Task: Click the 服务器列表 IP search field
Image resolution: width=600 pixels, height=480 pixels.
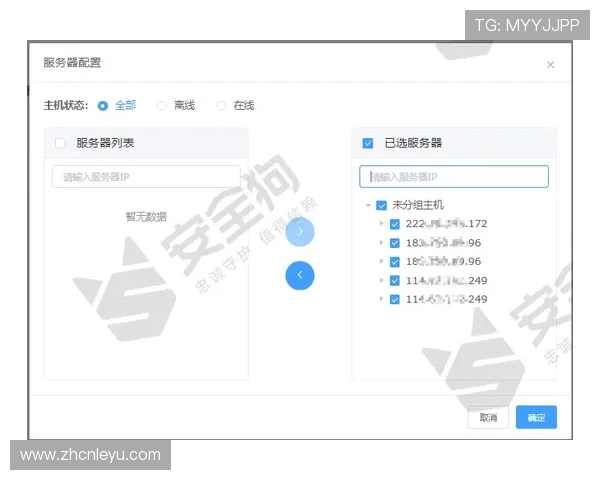Action: pos(146,176)
